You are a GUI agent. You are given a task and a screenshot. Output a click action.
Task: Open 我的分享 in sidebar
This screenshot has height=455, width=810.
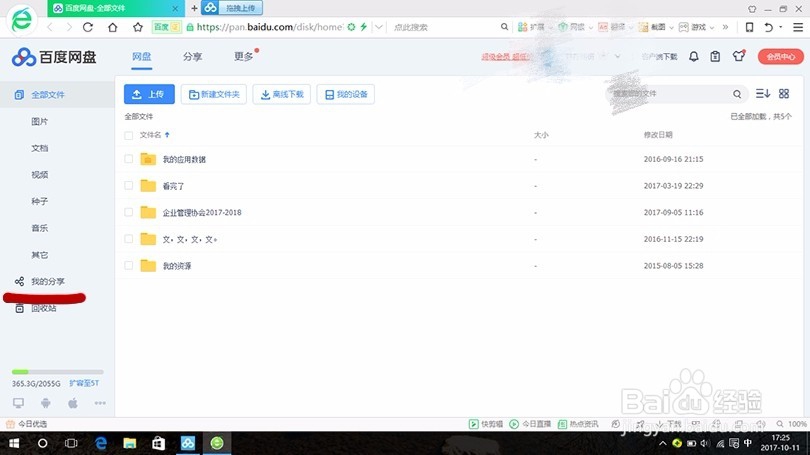click(x=48, y=281)
